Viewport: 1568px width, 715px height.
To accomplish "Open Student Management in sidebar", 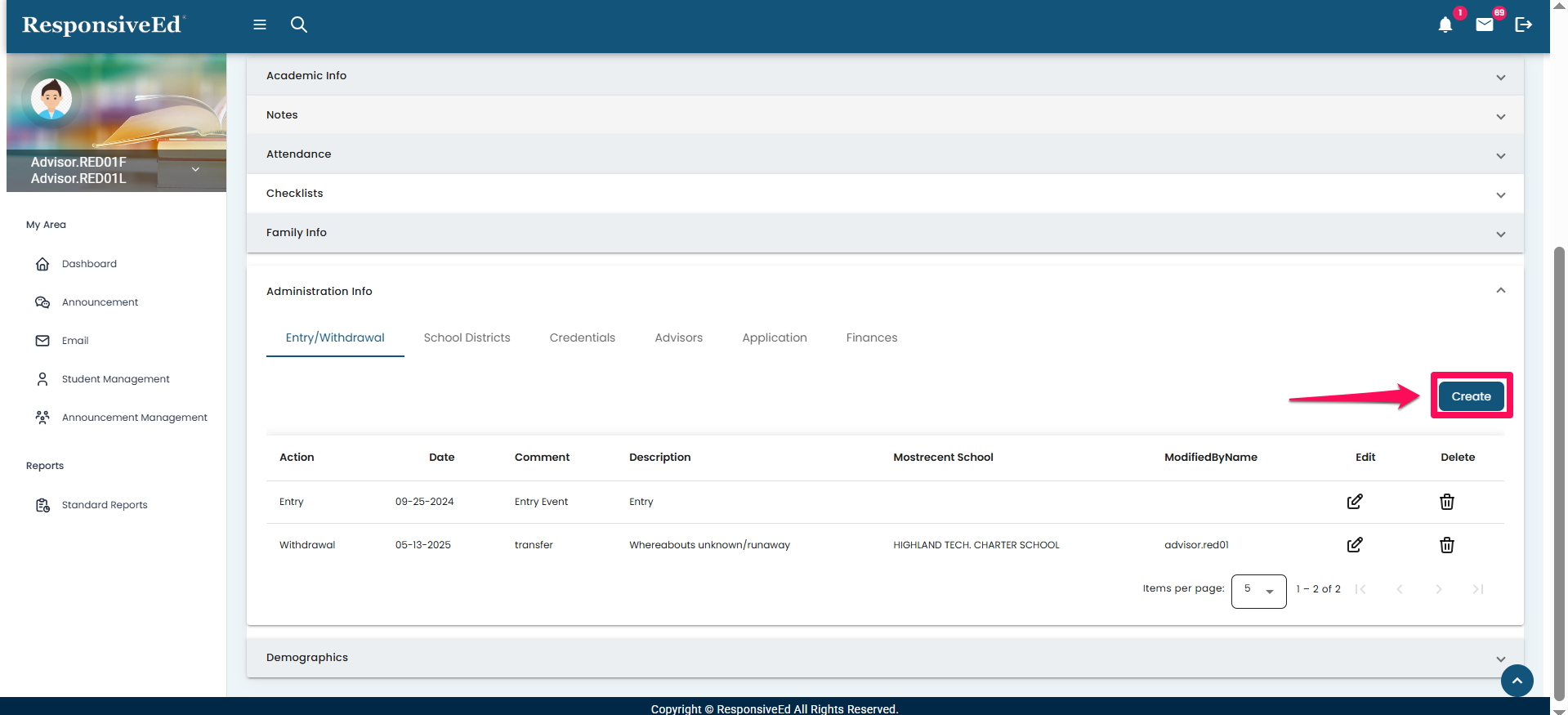I will pyautogui.click(x=115, y=379).
